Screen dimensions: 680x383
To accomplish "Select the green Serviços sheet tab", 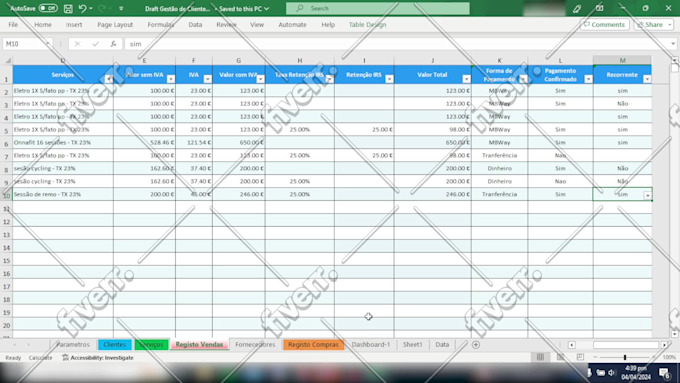I will pyautogui.click(x=151, y=344).
